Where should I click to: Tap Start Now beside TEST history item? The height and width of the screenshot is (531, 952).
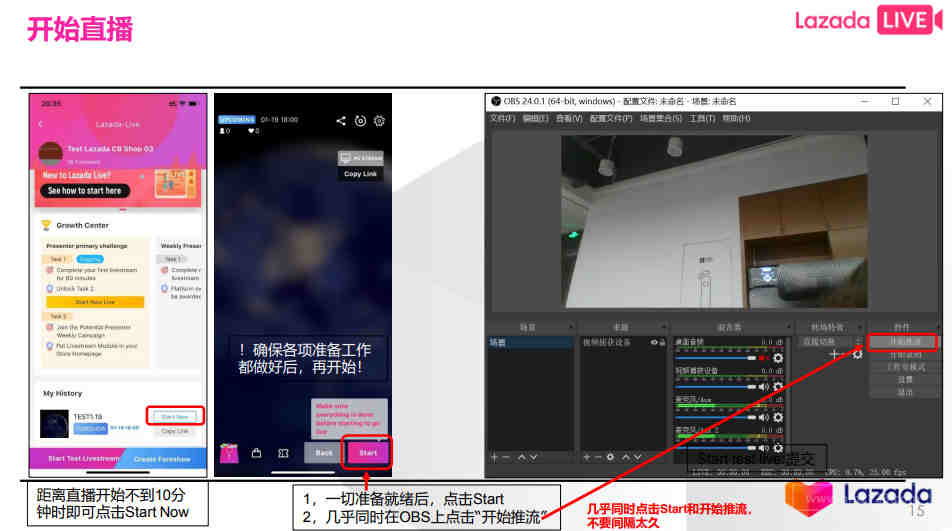pos(175,416)
